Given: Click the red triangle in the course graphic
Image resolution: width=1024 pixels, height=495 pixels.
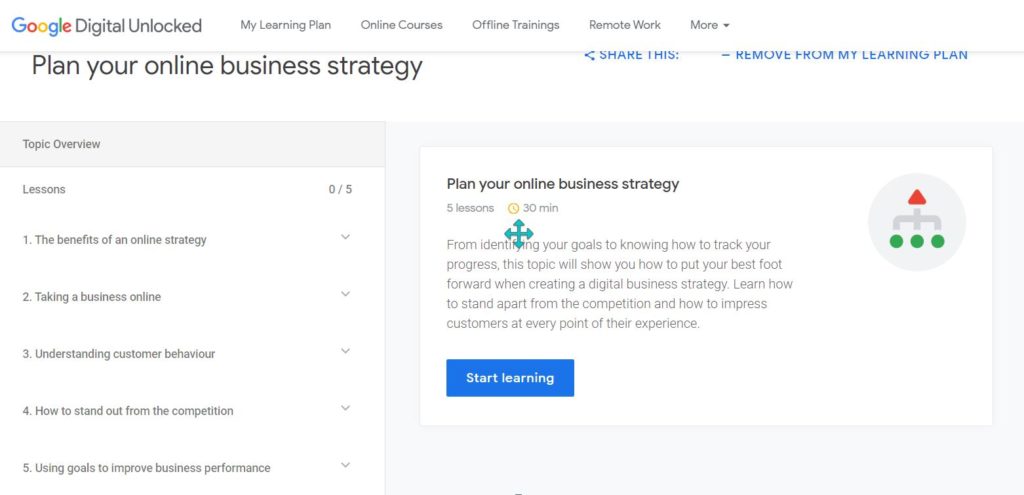Looking at the screenshot, I should pos(917,197).
